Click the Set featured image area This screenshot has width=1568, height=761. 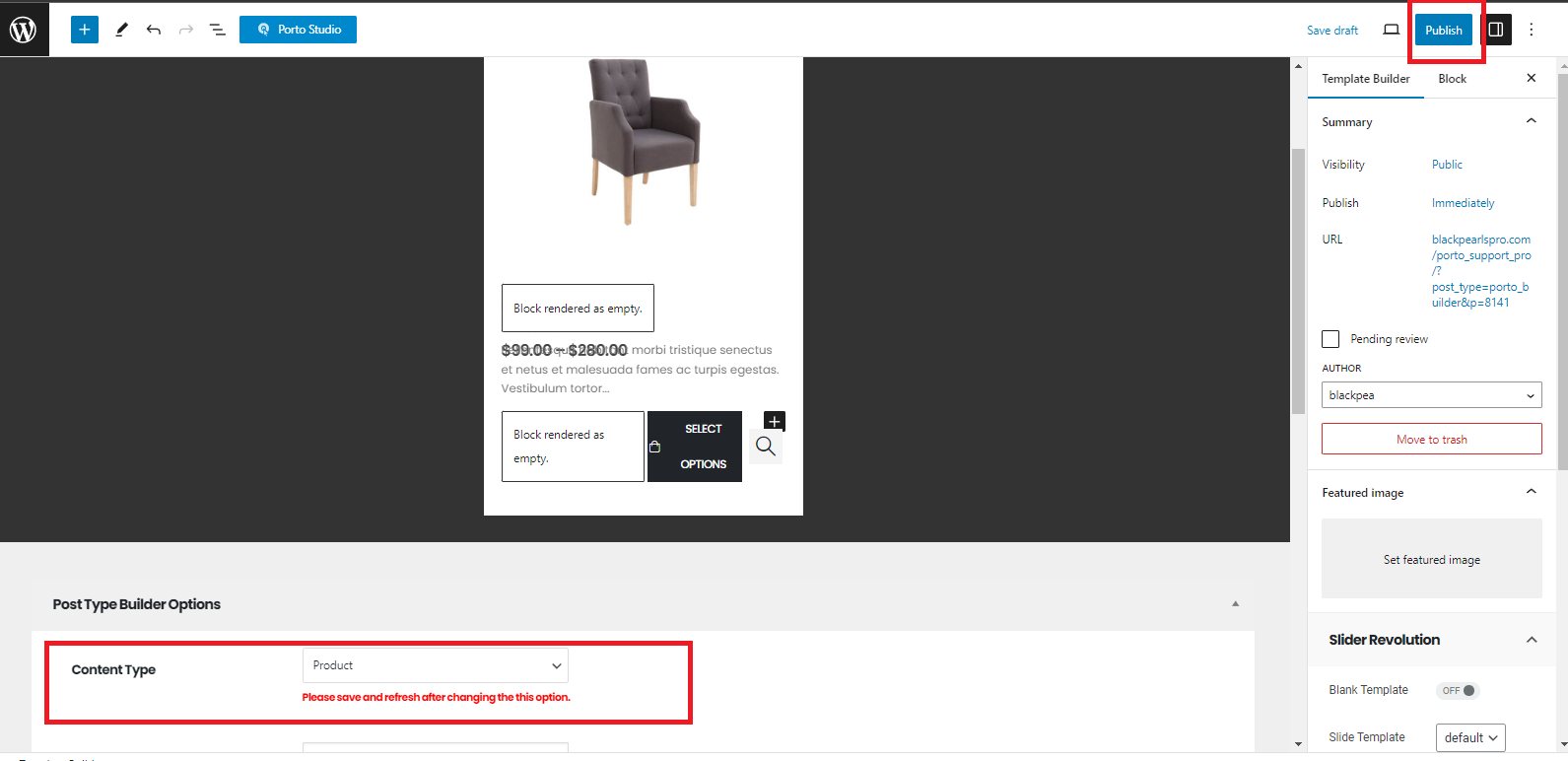[x=1431, y=559]
